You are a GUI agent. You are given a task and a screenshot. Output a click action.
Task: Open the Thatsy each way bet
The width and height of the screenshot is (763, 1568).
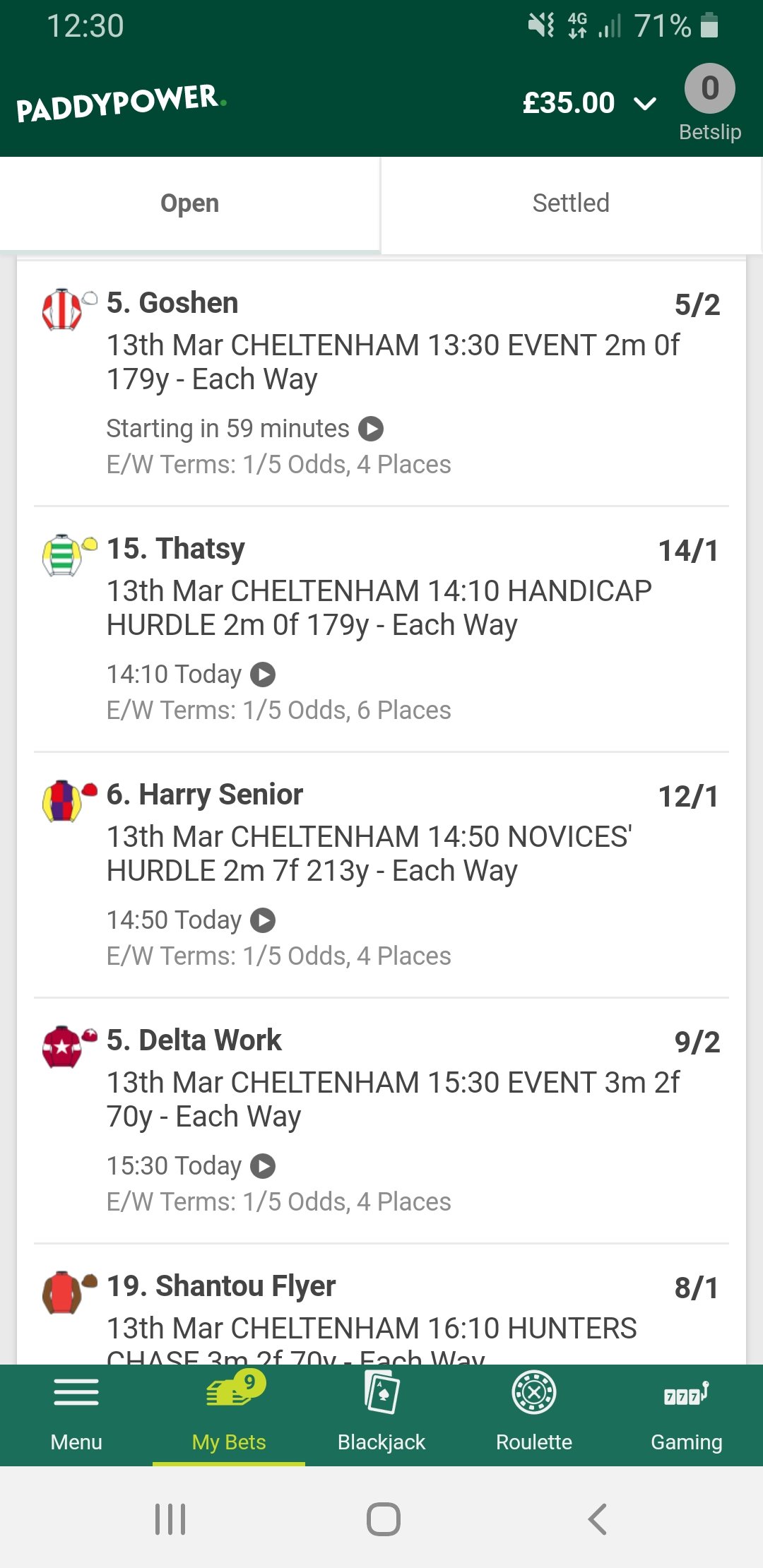click(x=381, y=629)
